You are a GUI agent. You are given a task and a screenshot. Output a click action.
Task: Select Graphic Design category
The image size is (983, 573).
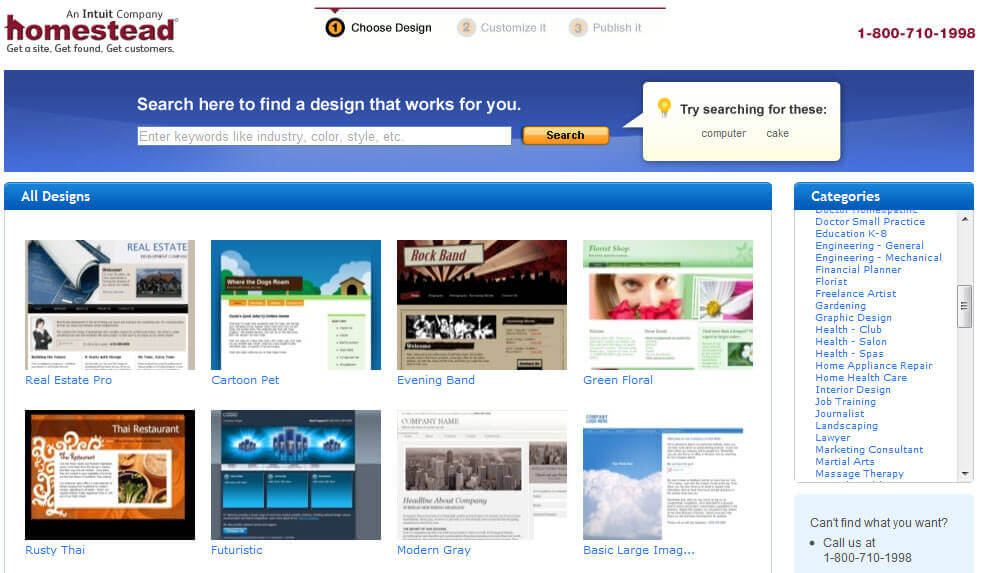coord(853,318)
